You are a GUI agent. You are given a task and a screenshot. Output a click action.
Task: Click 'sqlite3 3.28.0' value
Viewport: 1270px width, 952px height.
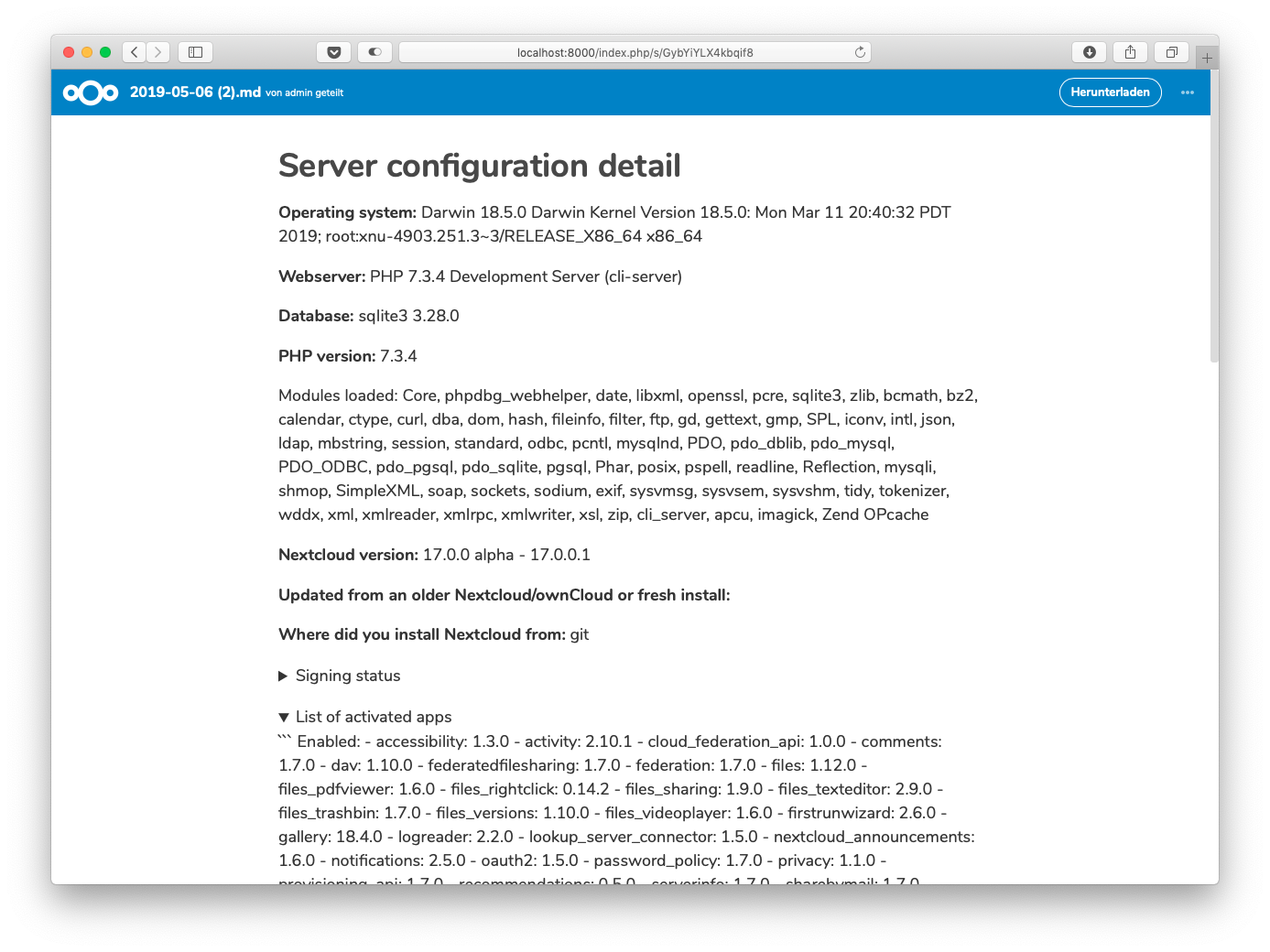pos(409,316)
